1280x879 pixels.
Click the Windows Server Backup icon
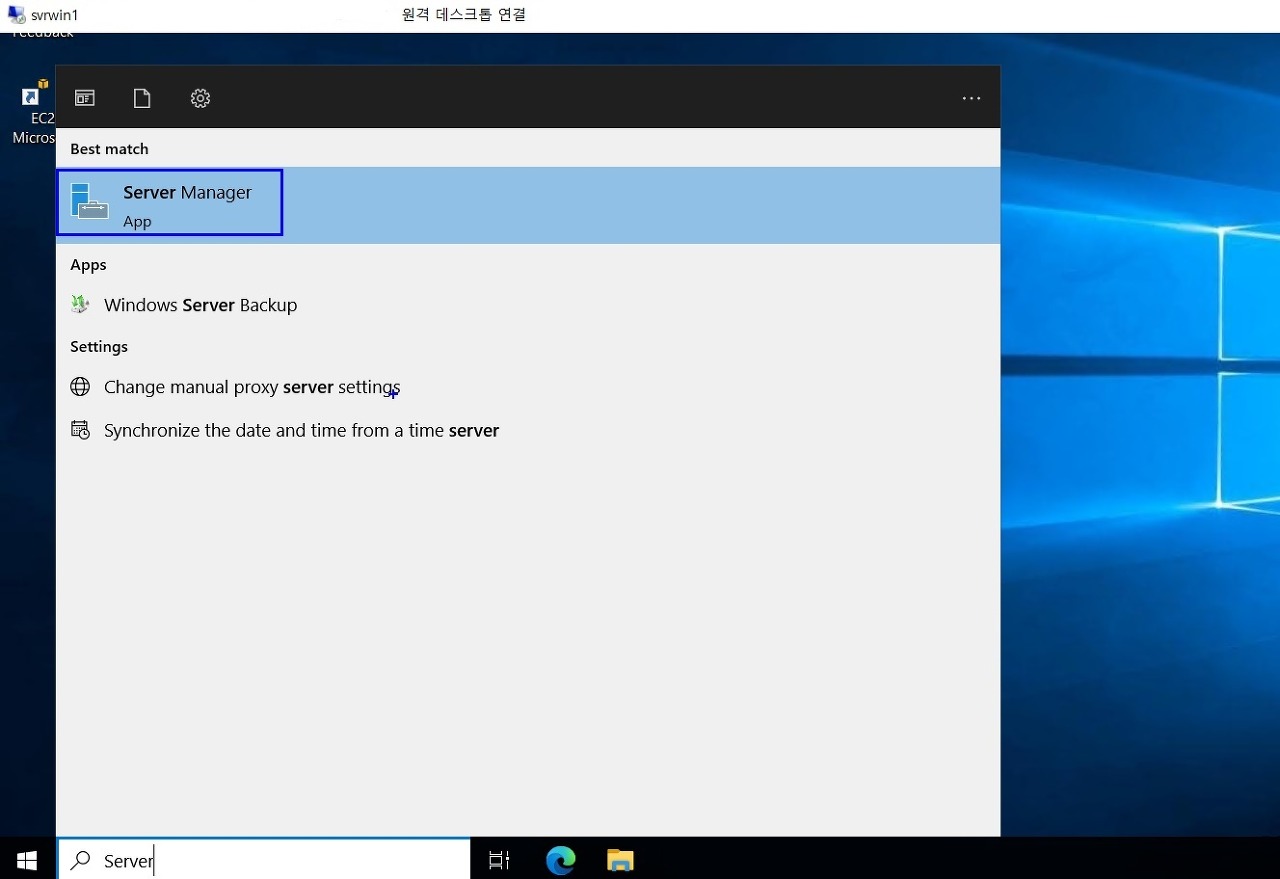tap(80, 304)
